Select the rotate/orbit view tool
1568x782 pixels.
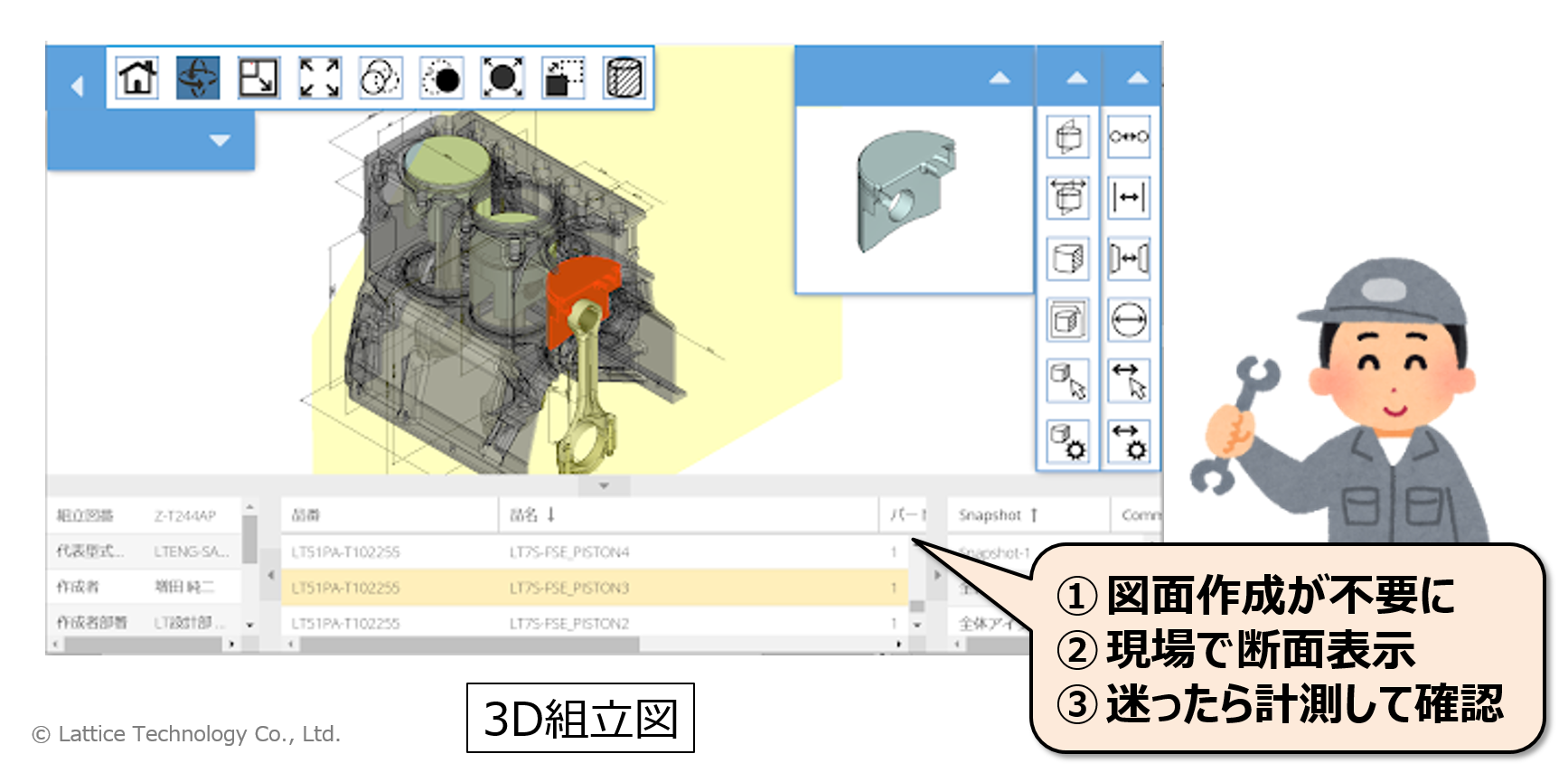(198, 78)
